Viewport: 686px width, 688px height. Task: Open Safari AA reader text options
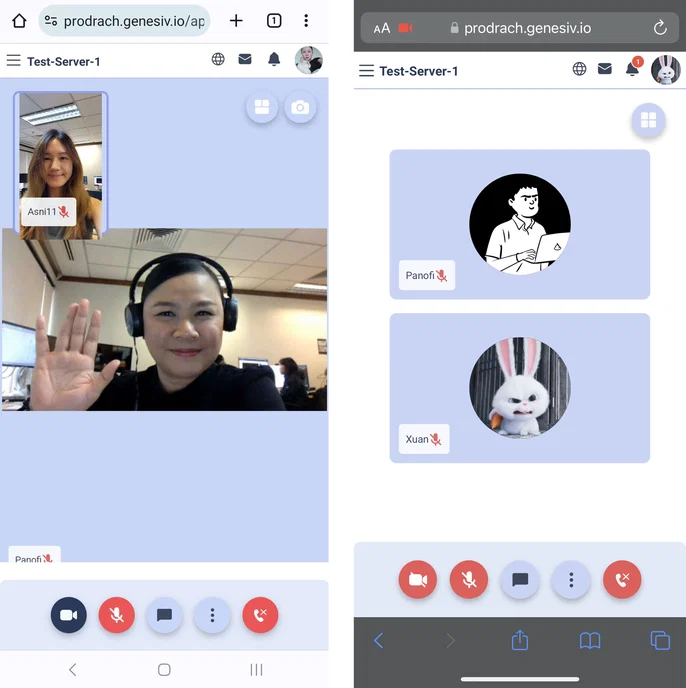coord(381,29)
